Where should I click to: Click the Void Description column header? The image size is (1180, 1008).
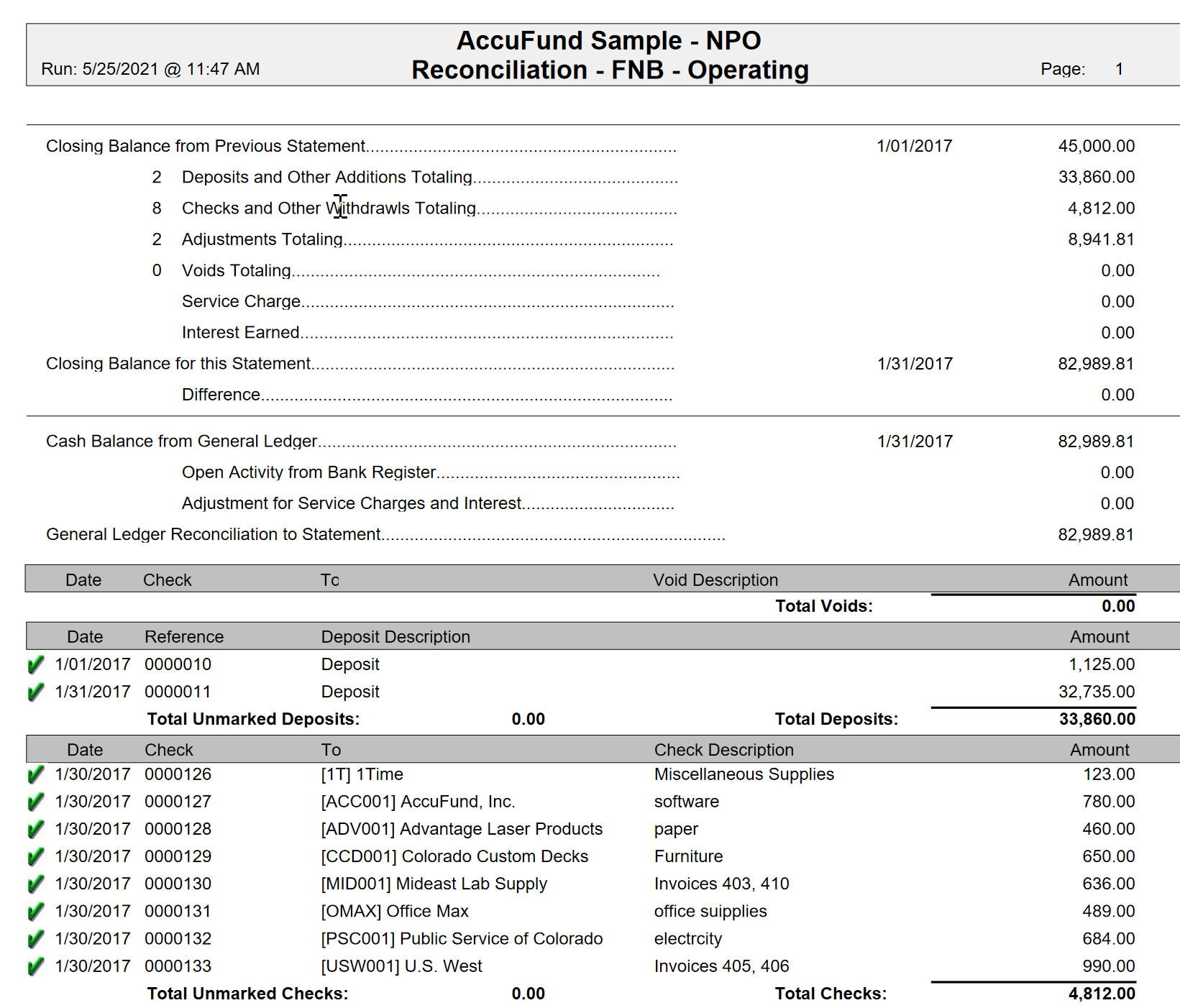(715, 580)
